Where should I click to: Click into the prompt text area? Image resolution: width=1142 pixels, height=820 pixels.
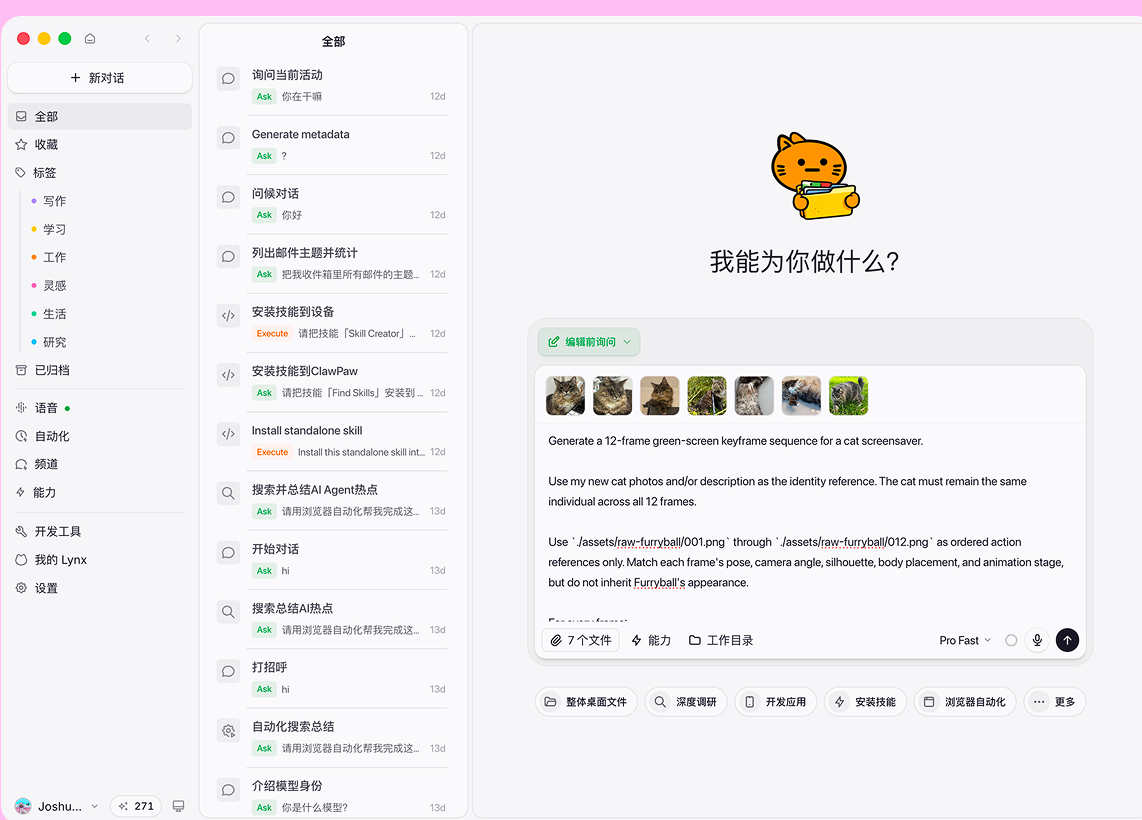810,522
